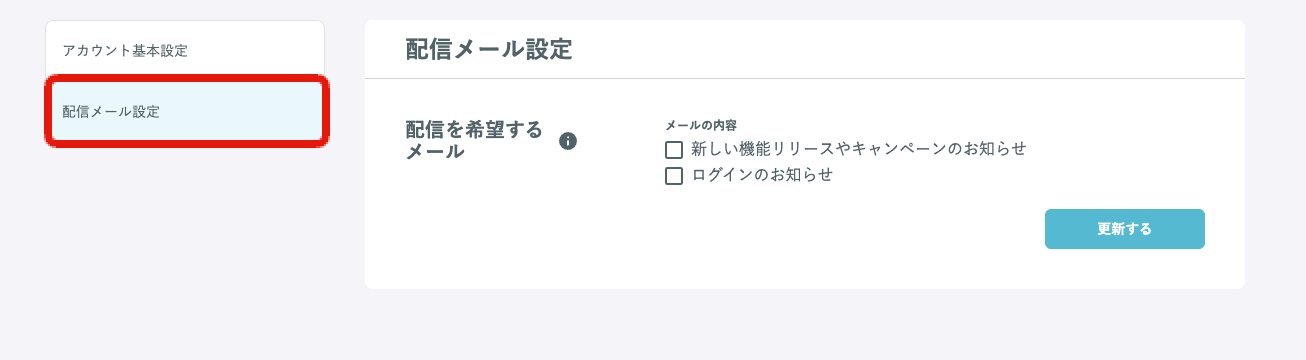Click the 配信を希望するメール field label
The height and width of the screenshot is (360, 1306).
coord(474,141)
